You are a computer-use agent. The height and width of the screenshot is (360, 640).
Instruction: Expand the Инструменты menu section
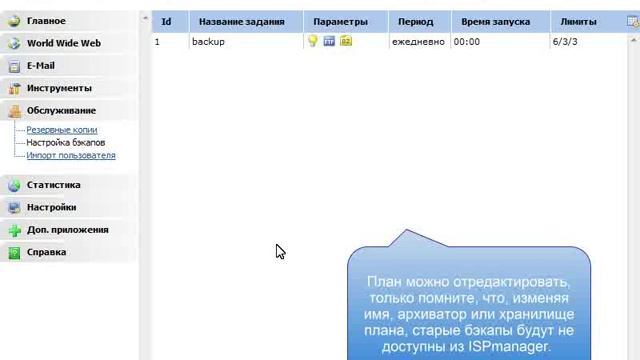[x=69, y=88]
